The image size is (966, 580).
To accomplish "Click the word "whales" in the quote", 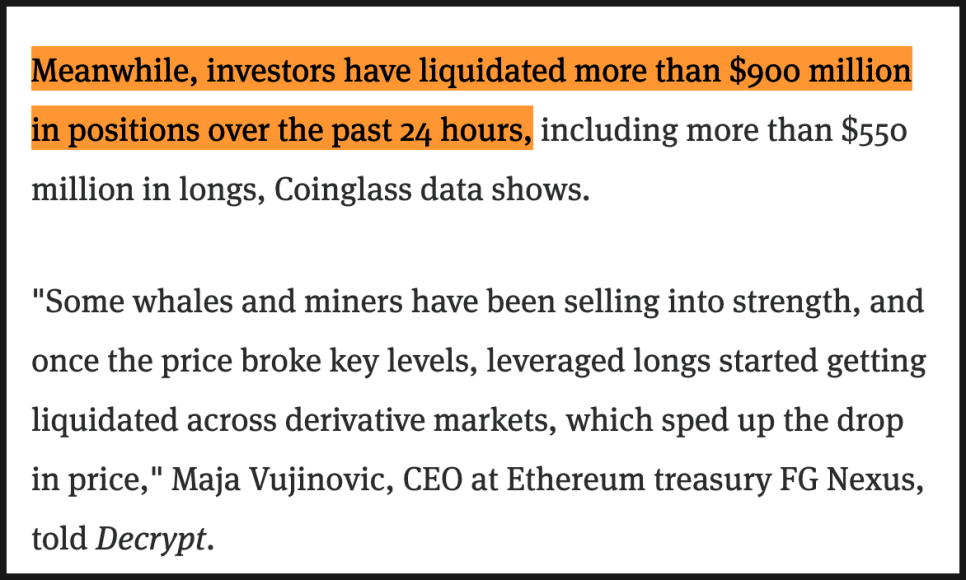I will pos(169,301).
